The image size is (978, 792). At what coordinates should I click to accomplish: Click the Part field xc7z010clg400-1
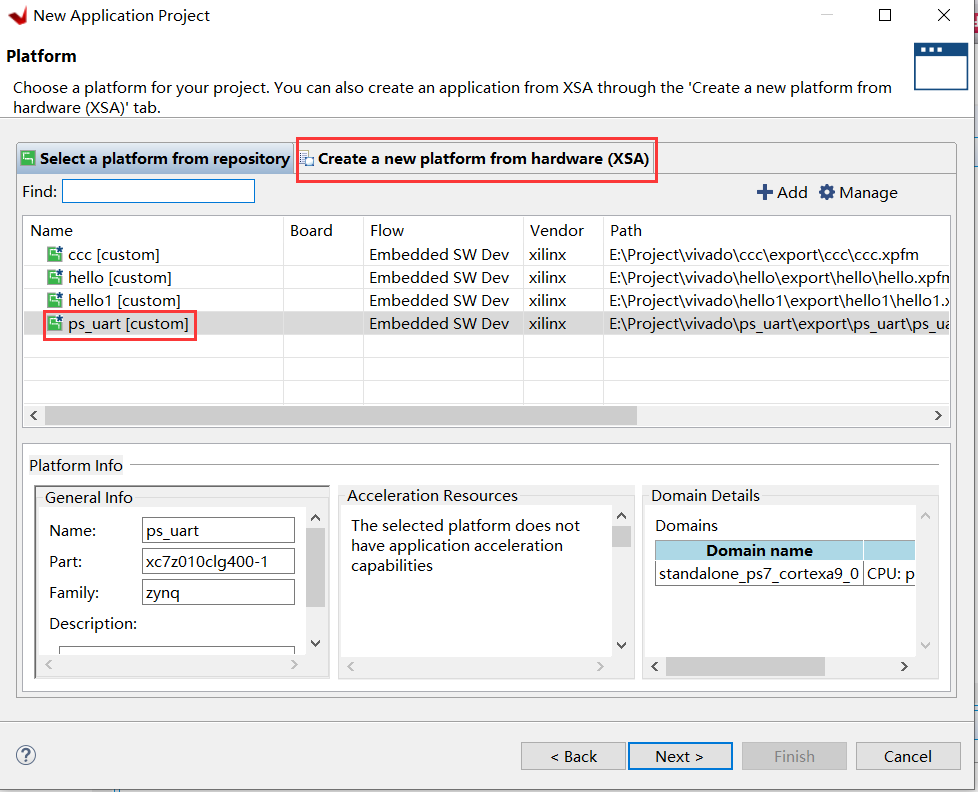(218, 561)
